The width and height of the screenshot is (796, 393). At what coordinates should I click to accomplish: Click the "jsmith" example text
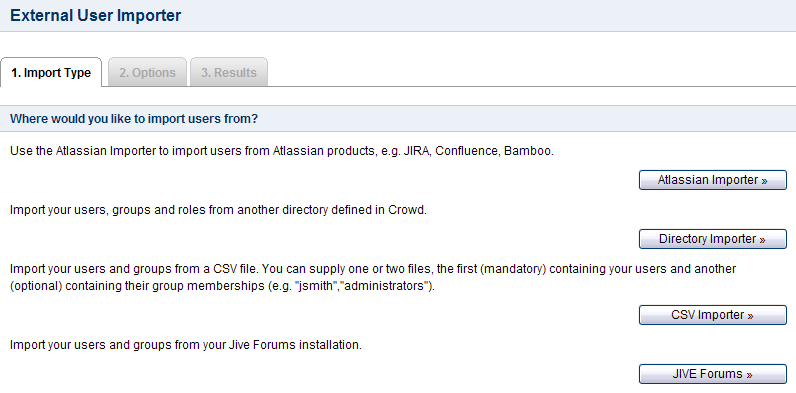(317, 286)
